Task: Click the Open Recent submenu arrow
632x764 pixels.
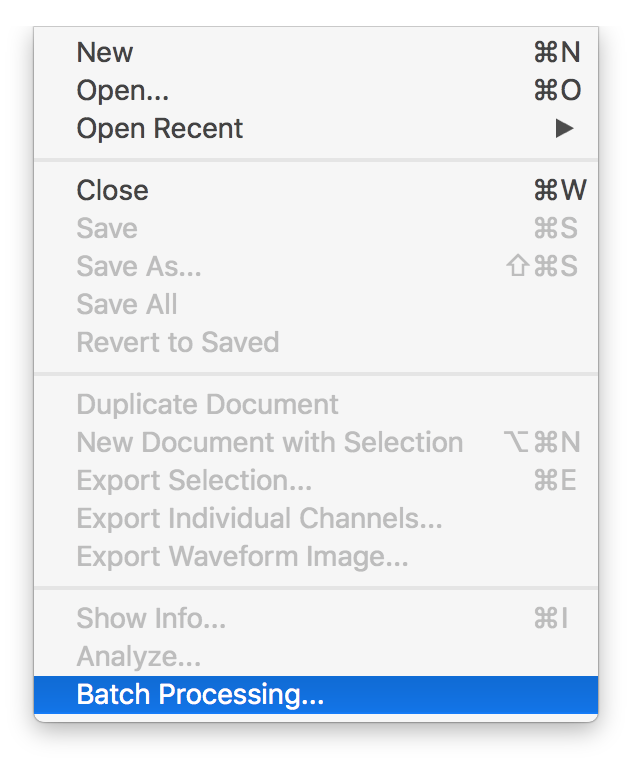Action: 565,129
